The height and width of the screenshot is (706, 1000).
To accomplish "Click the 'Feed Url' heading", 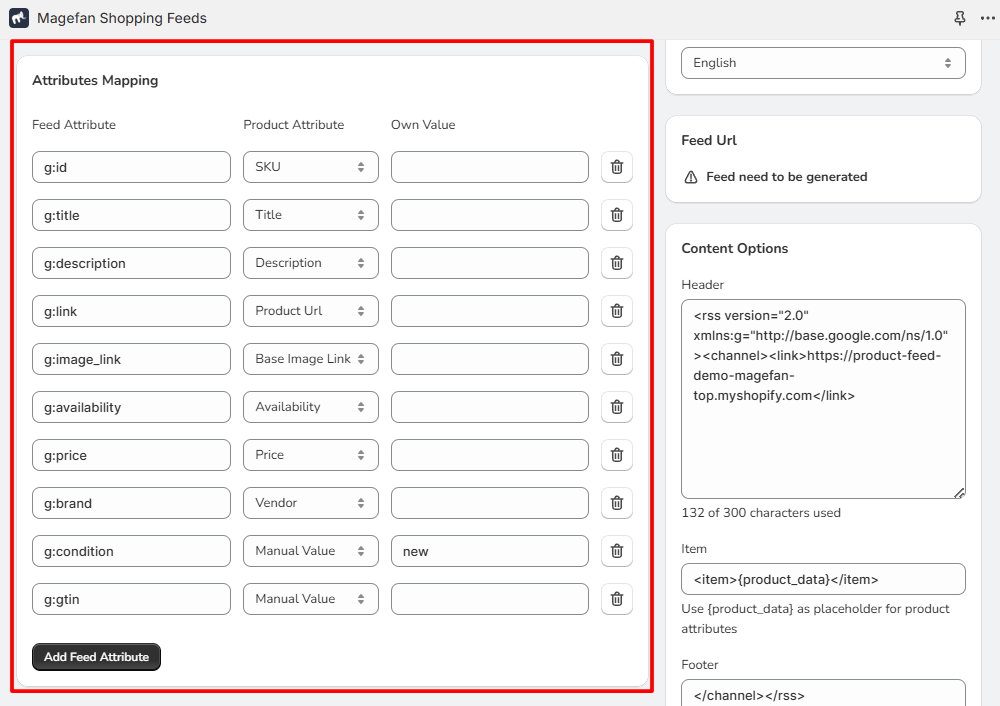I will click(x=709, y=140).
